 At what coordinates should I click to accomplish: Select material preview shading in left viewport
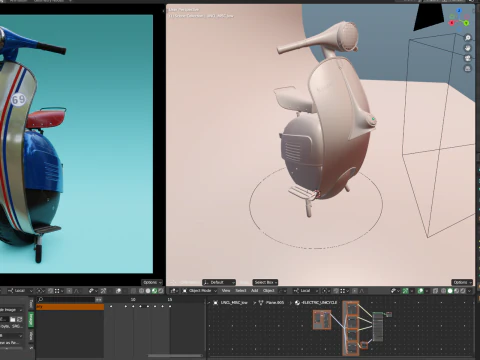tap(154, 291)
